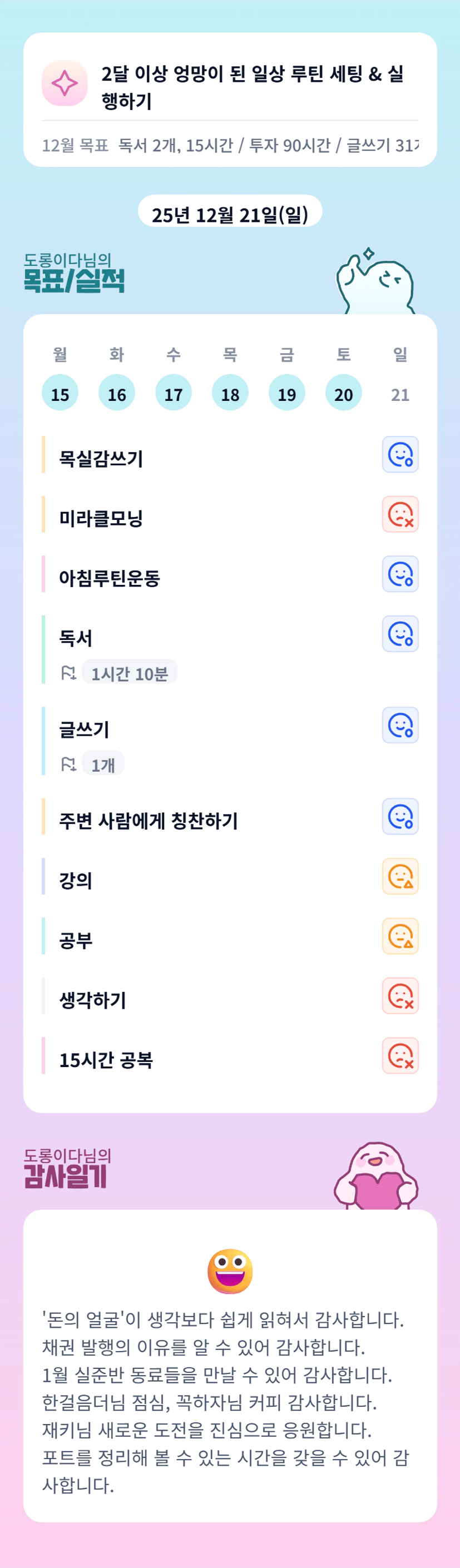
Task: Click the status face for 주변 사람에게 칭찬하기
Action: click(400, 816)
